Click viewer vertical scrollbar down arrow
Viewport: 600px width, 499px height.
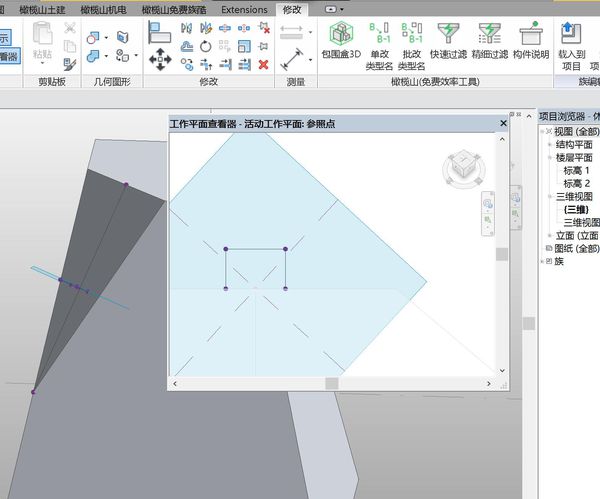tap(502, 370)
